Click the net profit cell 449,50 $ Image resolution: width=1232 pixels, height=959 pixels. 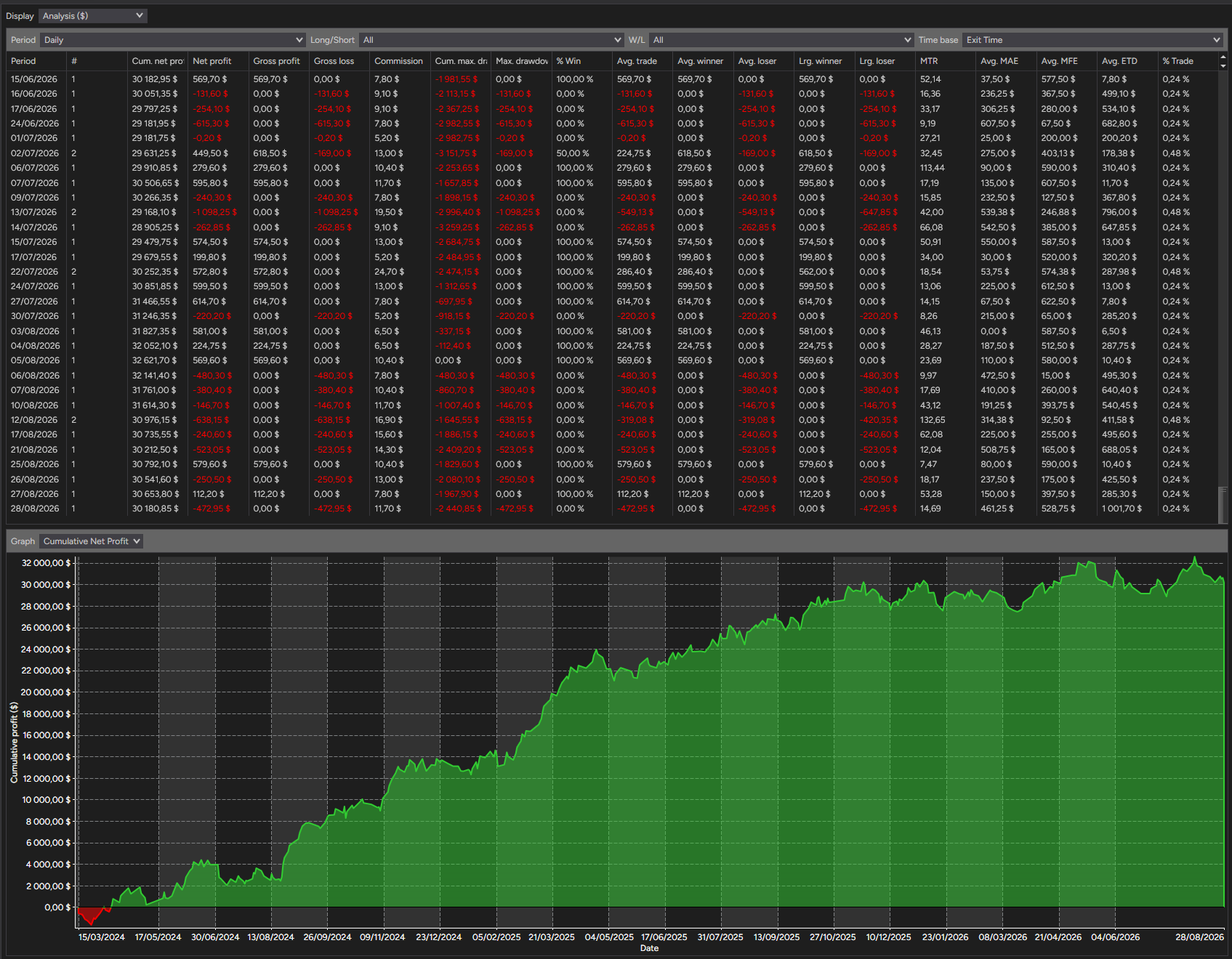click(210, 153)
